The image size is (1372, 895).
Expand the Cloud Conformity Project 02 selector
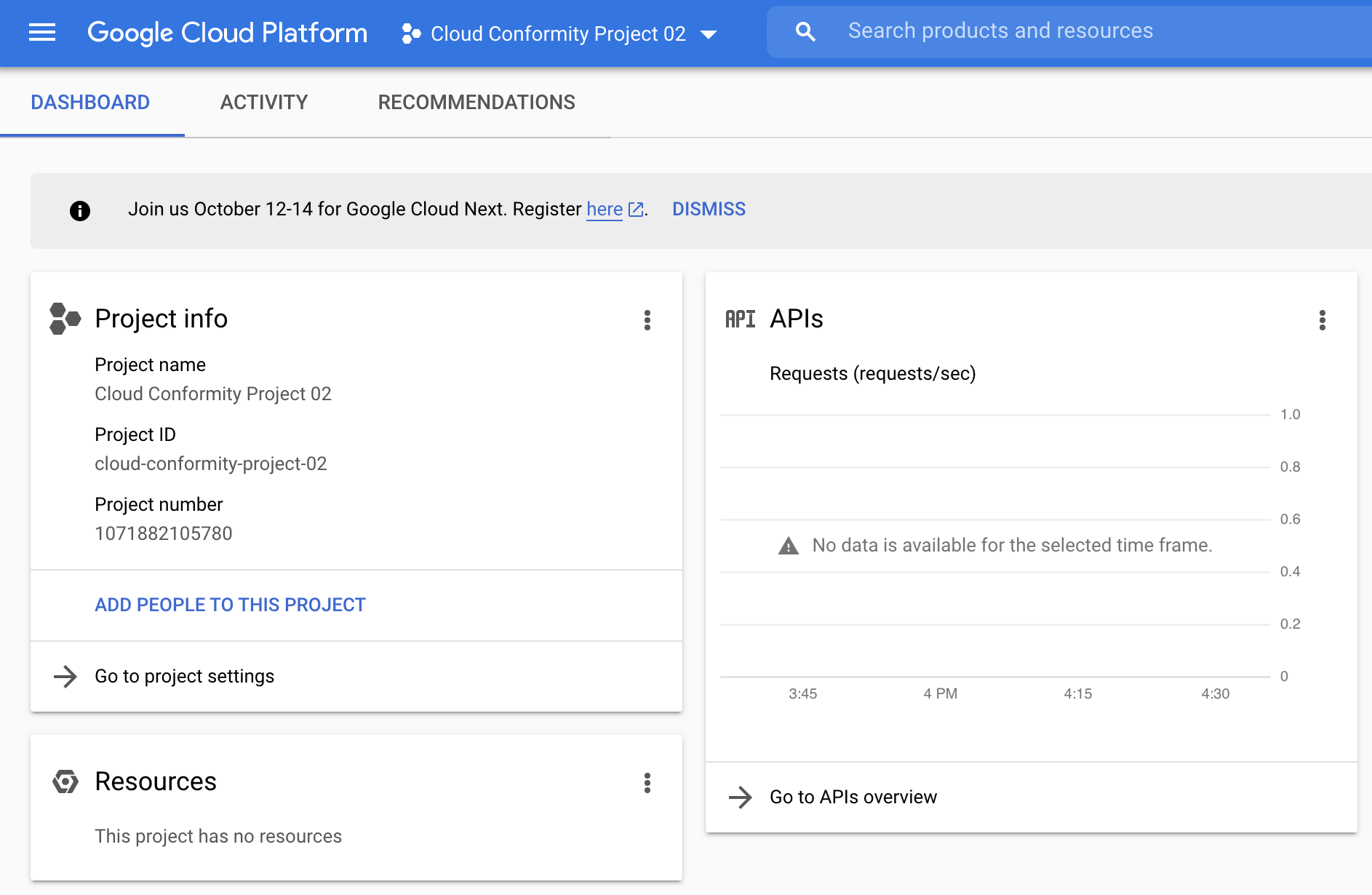557,33
